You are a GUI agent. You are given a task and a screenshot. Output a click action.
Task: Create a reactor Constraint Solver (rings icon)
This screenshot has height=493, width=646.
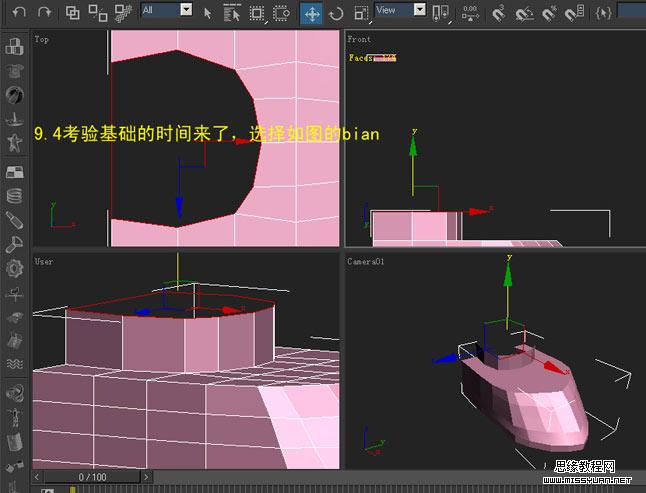(x=14, y=393)
